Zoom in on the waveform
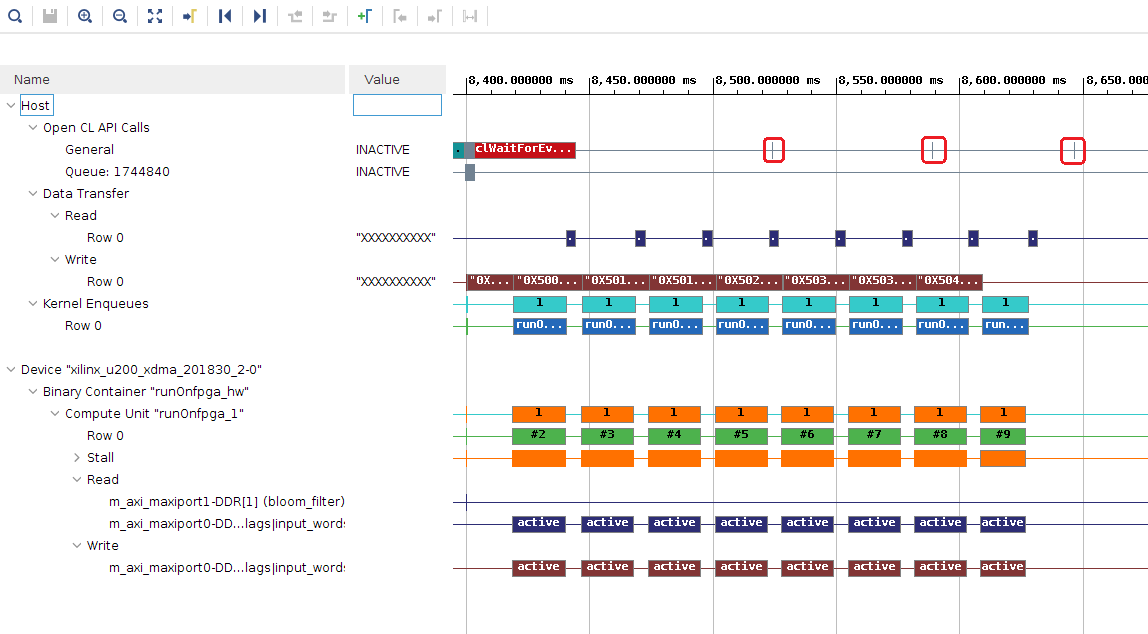Image resolution: width=1148 pixels, height=634 pixels. pos(85,16)
